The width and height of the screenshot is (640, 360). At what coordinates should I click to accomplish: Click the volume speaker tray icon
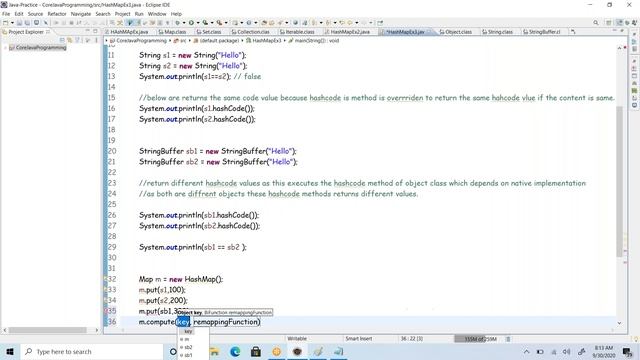point(567,351)
